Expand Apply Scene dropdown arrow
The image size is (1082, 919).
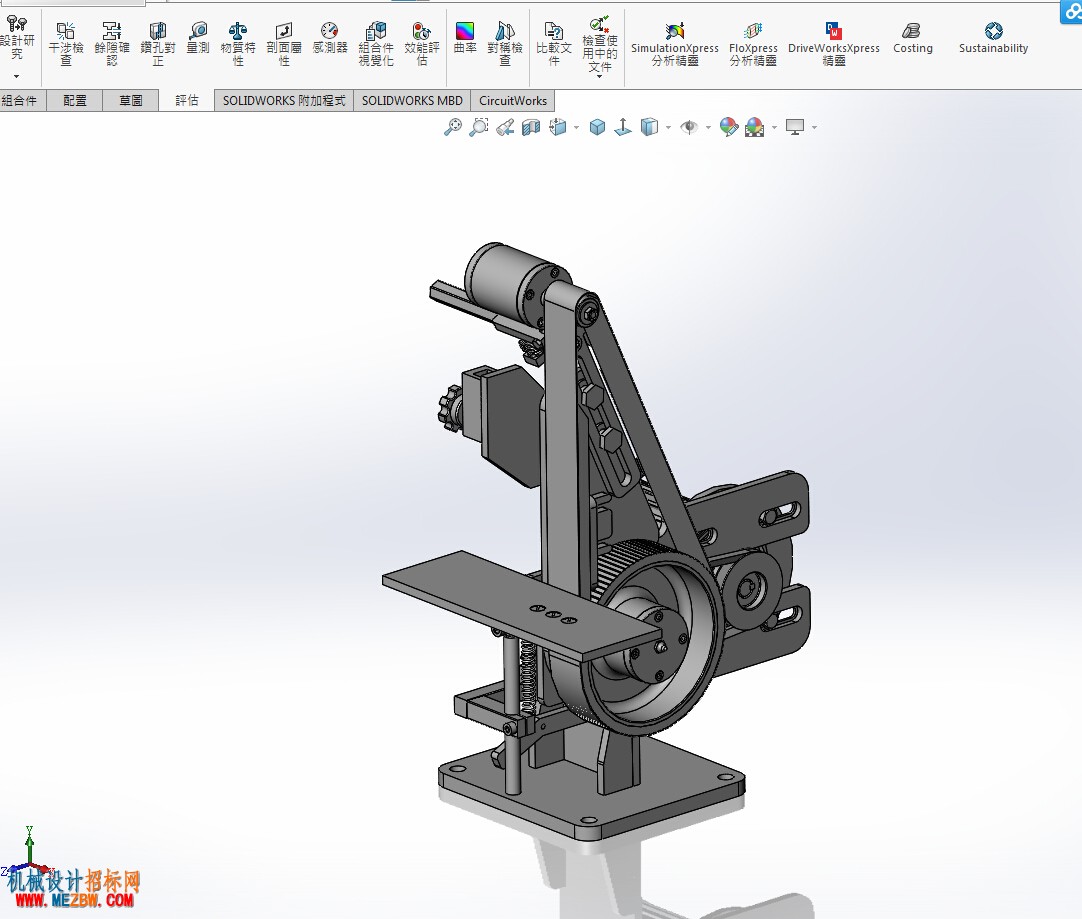pos(774,128)
